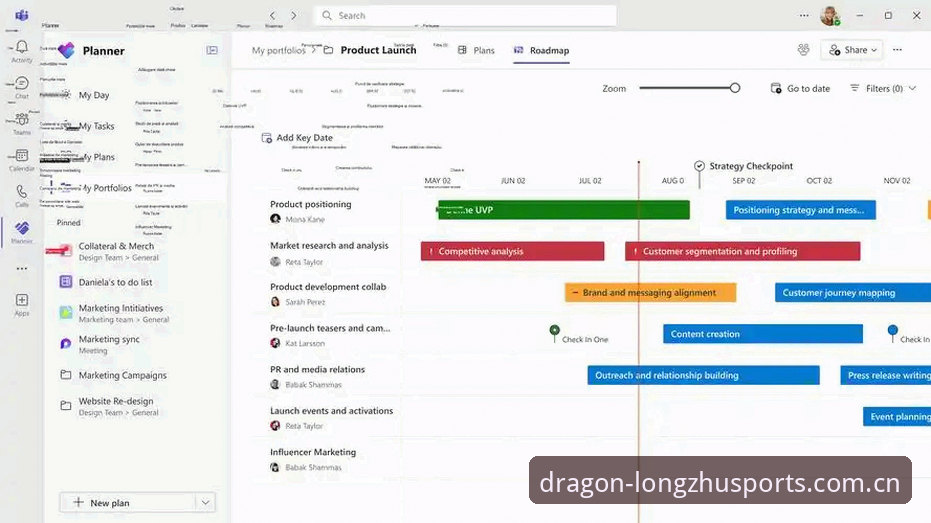Image resolution: width=931 pixels, height=523 pixels.
Task: Click the New plan button
Action: point(128,502)
